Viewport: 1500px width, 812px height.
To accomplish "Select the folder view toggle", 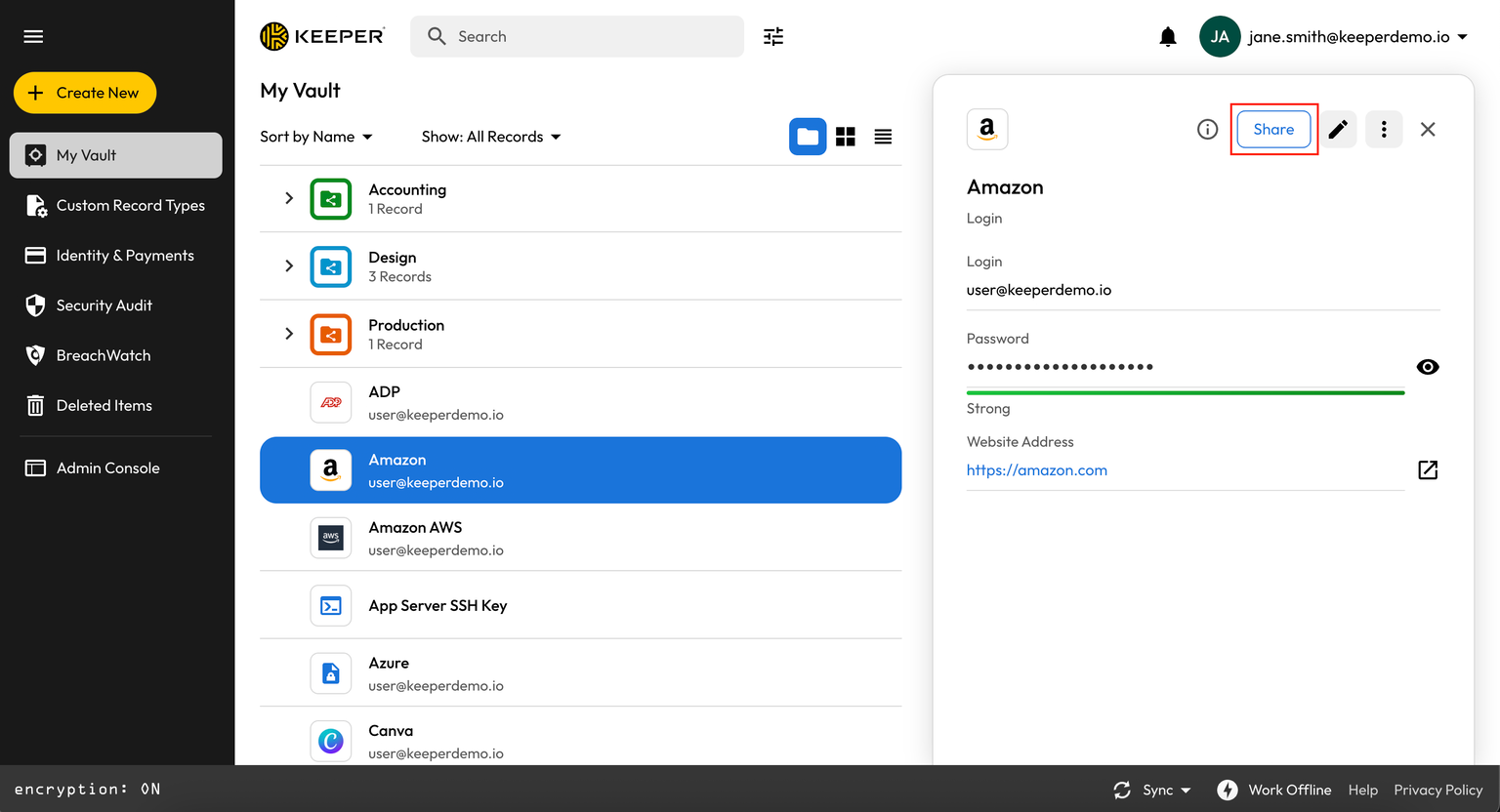I will (x=808, y=137).
